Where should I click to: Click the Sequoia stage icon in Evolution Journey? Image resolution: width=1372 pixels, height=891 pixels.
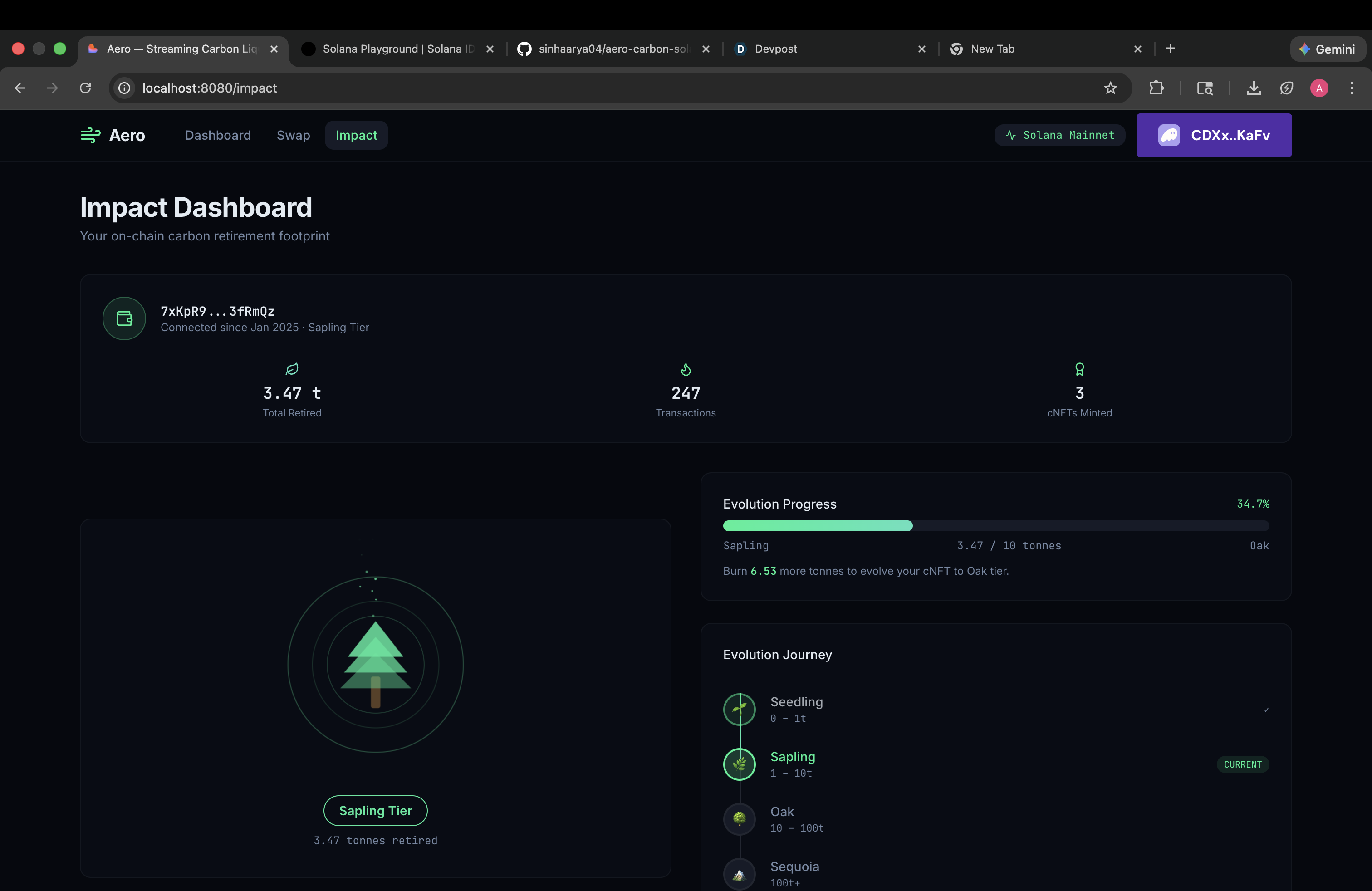(x=739, y=874)
